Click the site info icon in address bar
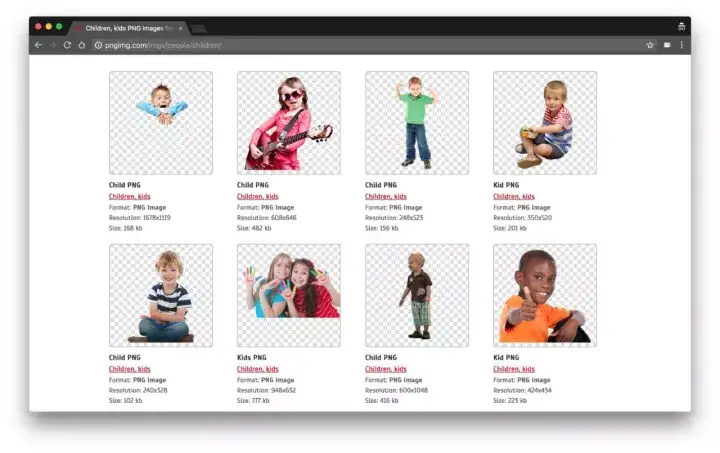Image resolution: width=720 pixels, height=453 pixels. [x=98, y=45]
